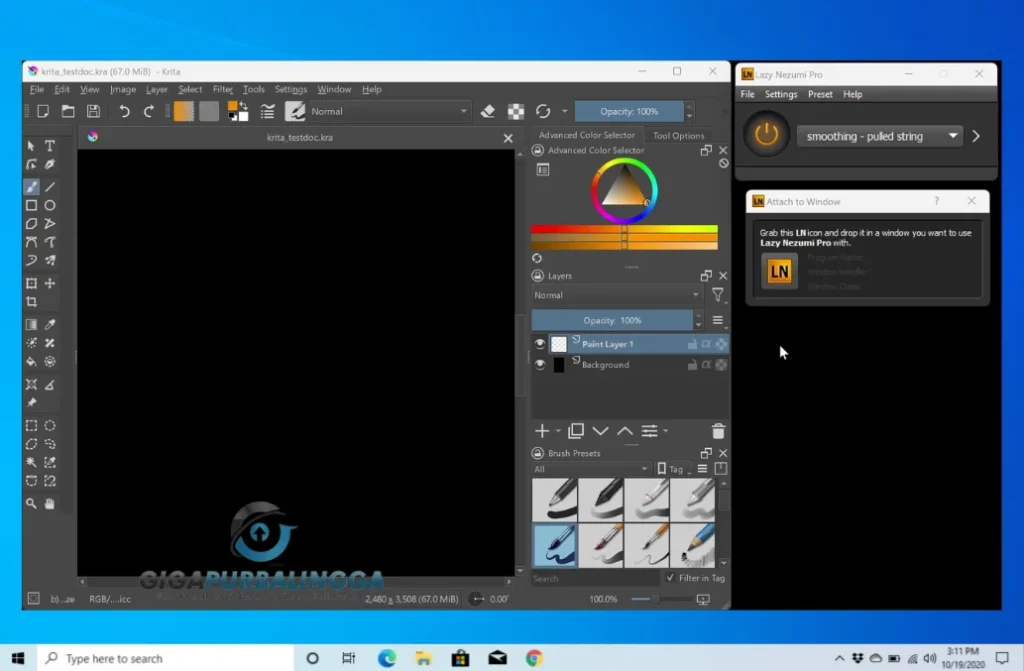Click the layer Opacity 100% slider
This screenshot has height=671, width=1024.
pos(612,320)
